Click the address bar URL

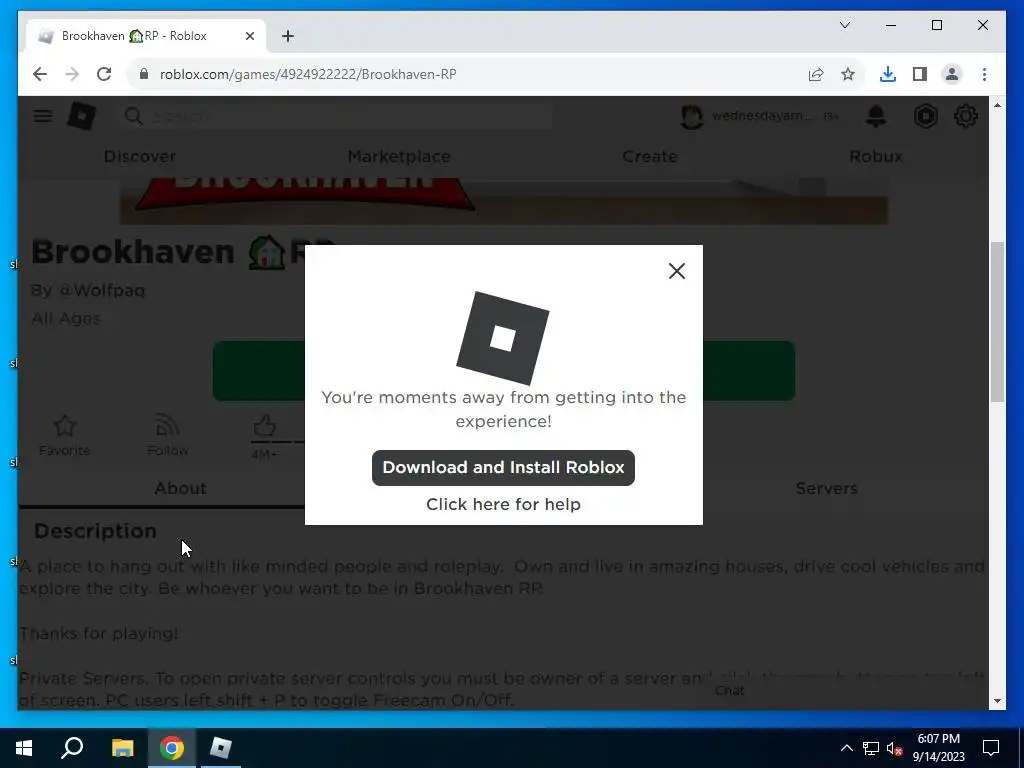click(x=308, y=74)
